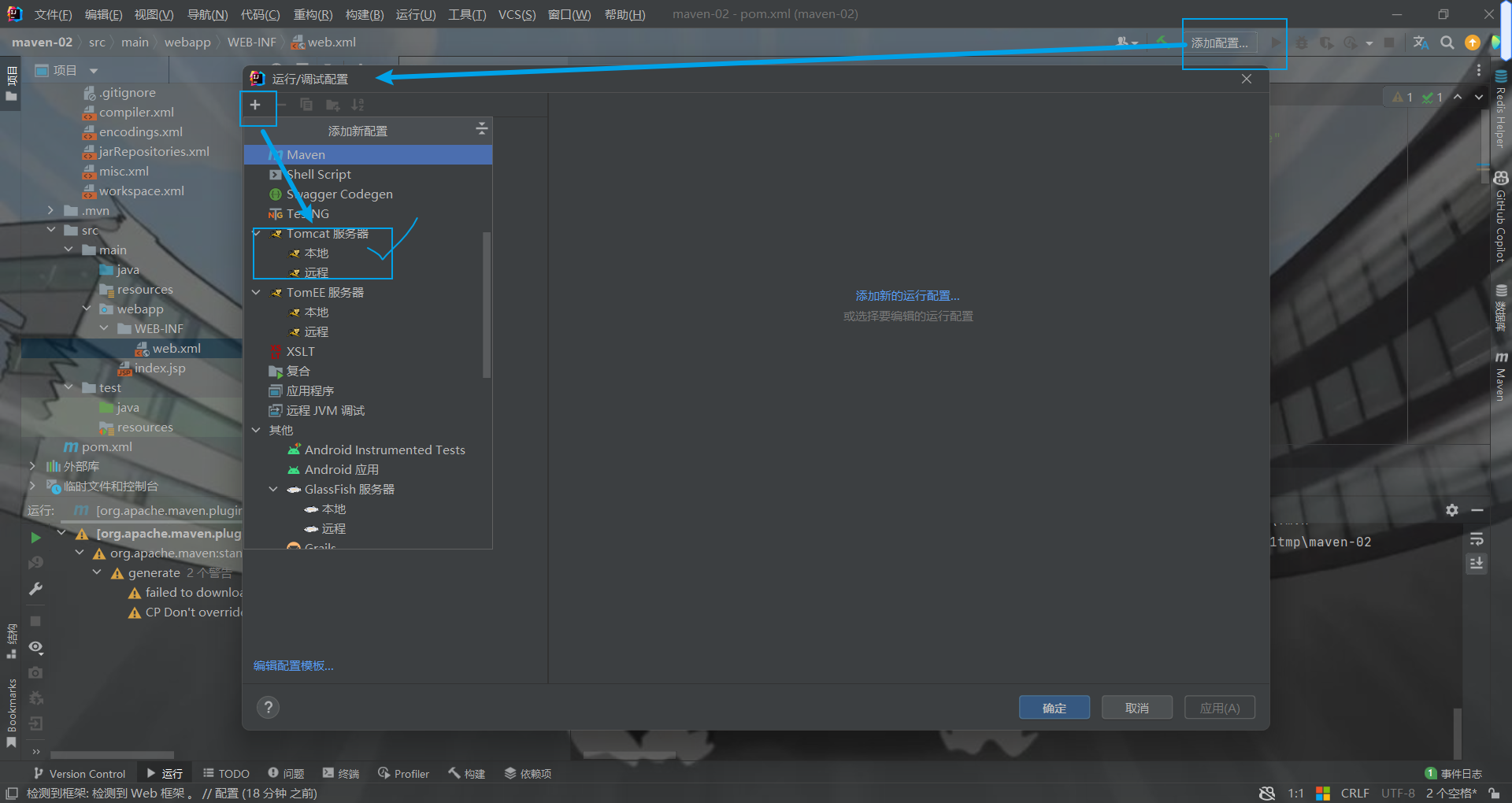Screen dimensions: 1512x803
Task: Click the 事件日志 event log indicator
Action: pyautogui.click(x=1454, y=774)
